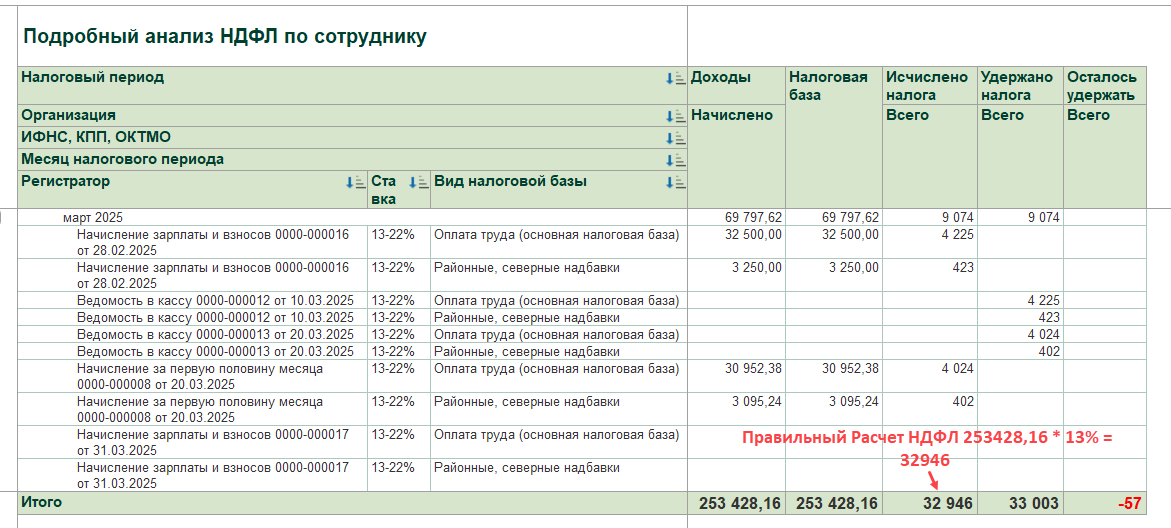Select Итого Налоговая база total 253 428,16

coord(837,503)
